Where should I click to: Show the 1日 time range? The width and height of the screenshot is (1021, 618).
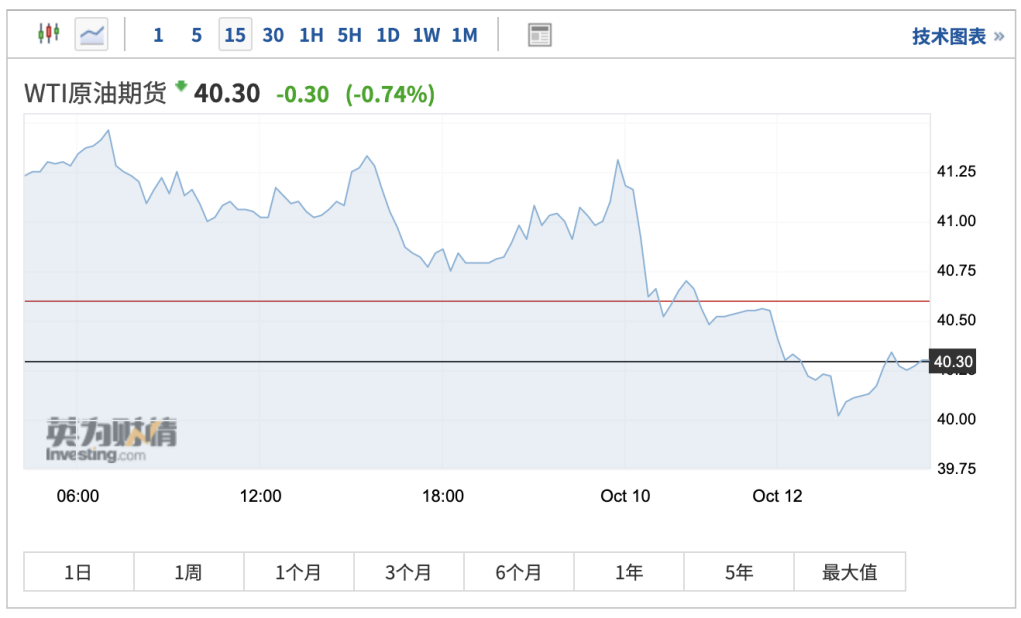click(x=78, y=573)
